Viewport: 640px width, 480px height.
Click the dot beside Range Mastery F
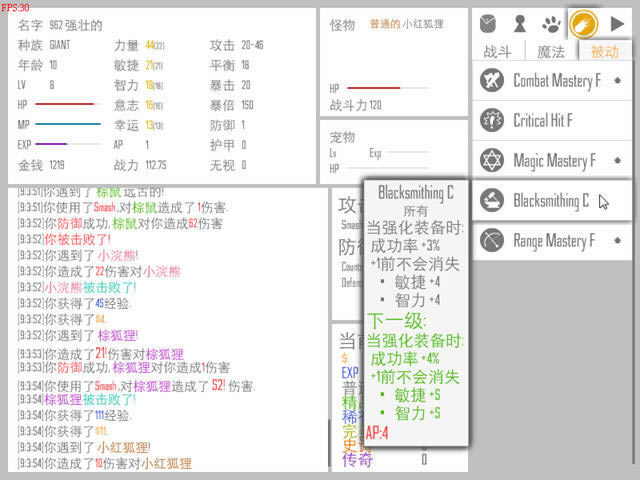point(617,239)
